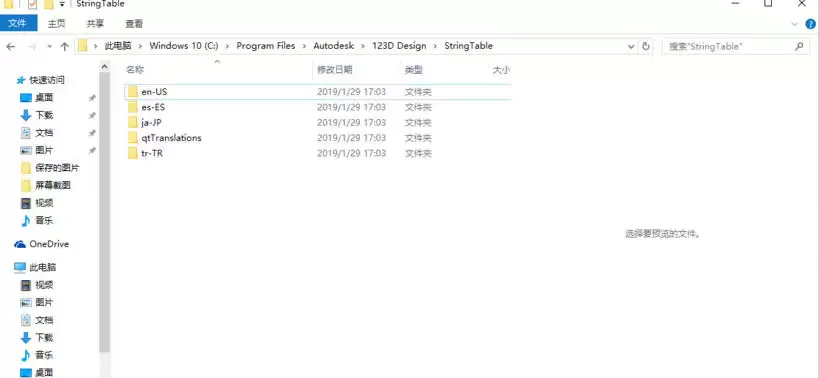Sort by 名称 column header
Image resolution: width=819 pixels, height=378 pixels.
(135, 69)
